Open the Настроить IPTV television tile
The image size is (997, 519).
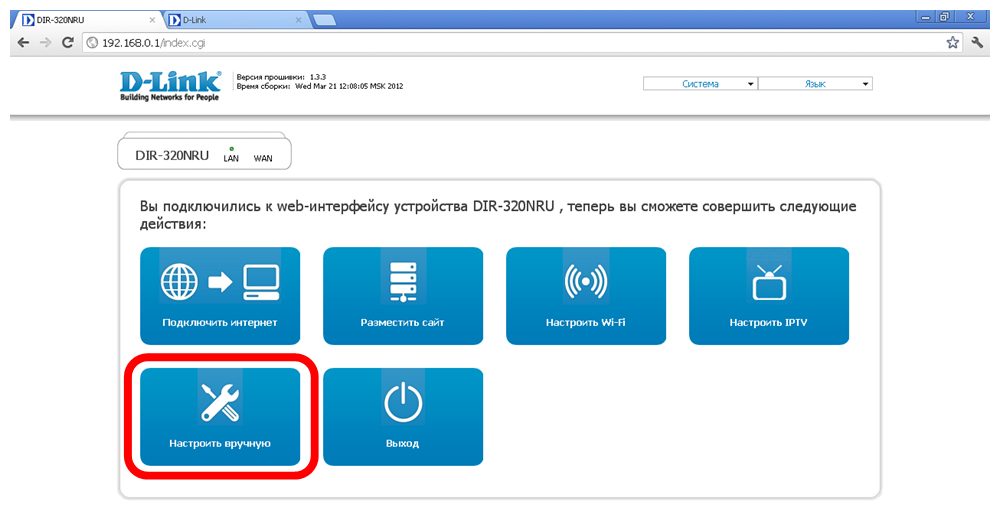pos(768,296)
